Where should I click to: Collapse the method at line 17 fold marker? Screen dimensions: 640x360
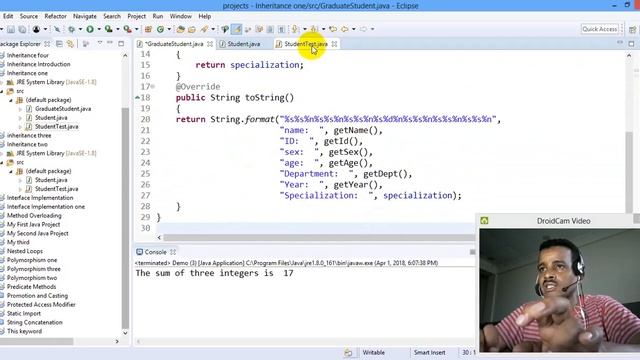[153, 87]
